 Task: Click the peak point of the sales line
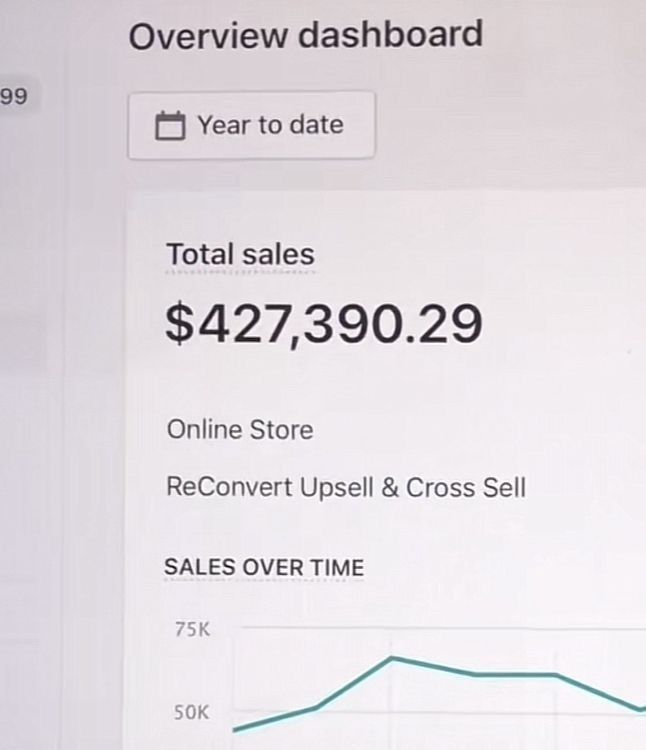tap(391, 658)
